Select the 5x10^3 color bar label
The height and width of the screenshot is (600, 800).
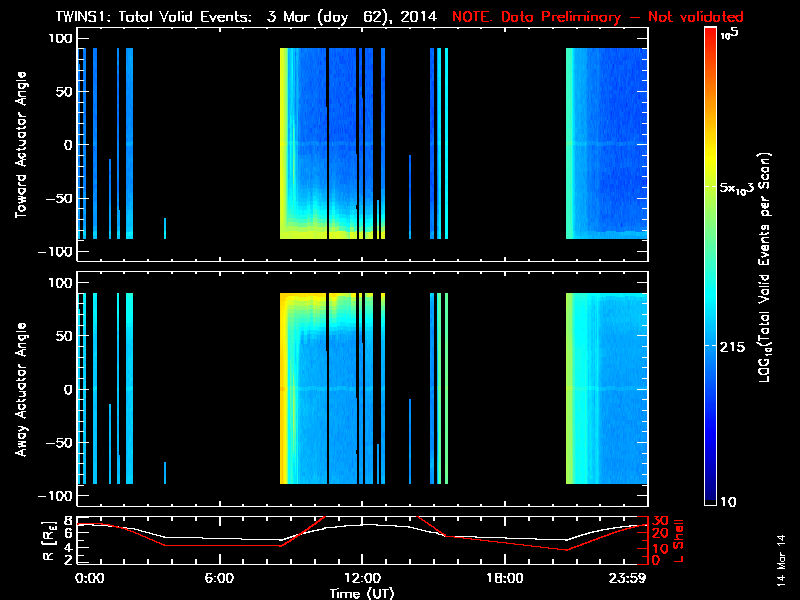[x=740, y=188]
